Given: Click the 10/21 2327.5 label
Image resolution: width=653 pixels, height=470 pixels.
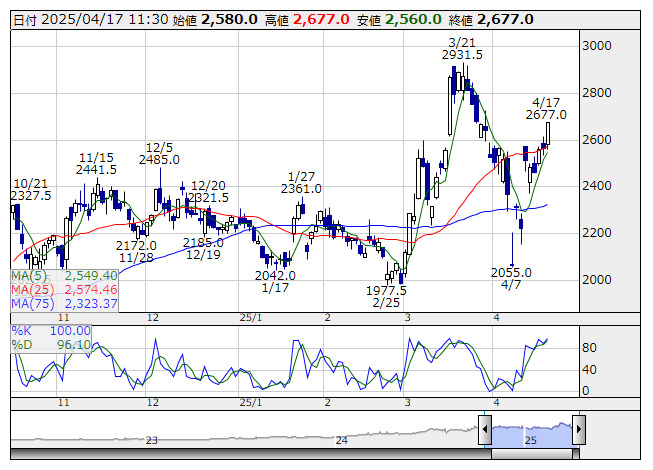Looking at the screenshot, I should click(x=31, y=190).
